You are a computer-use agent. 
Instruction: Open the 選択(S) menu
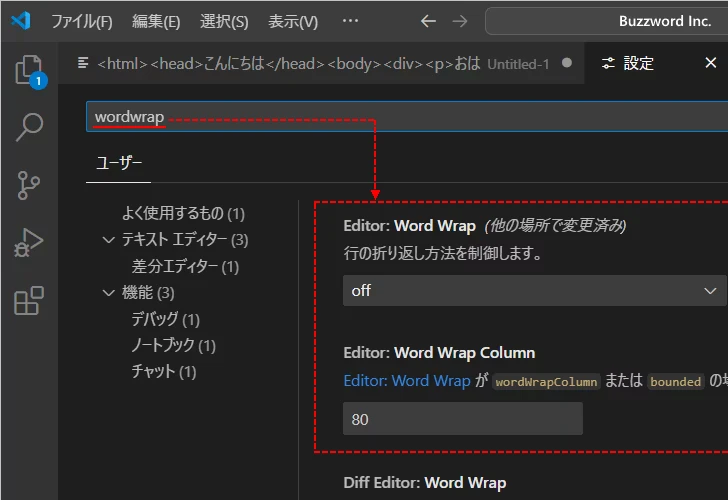(224, 21)
